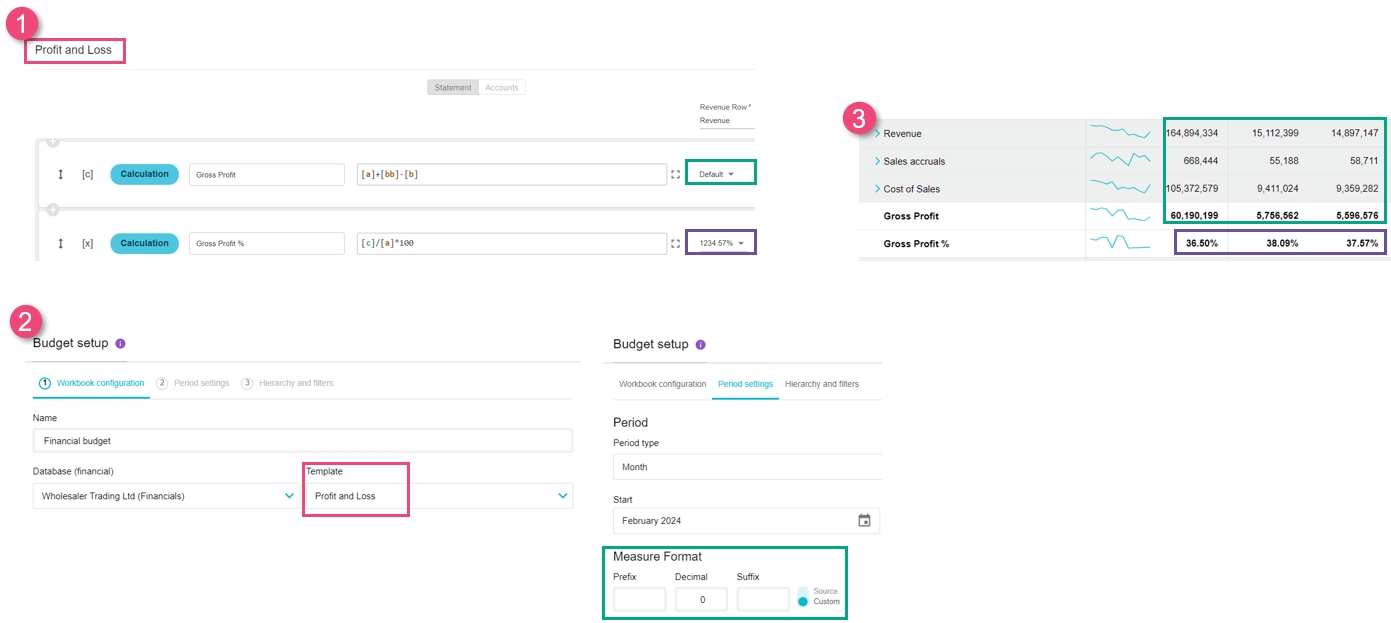The width and height of the screenshot is (1391, 623).
Task: Click the Decimal input field
Action: (x=701, y=599)
